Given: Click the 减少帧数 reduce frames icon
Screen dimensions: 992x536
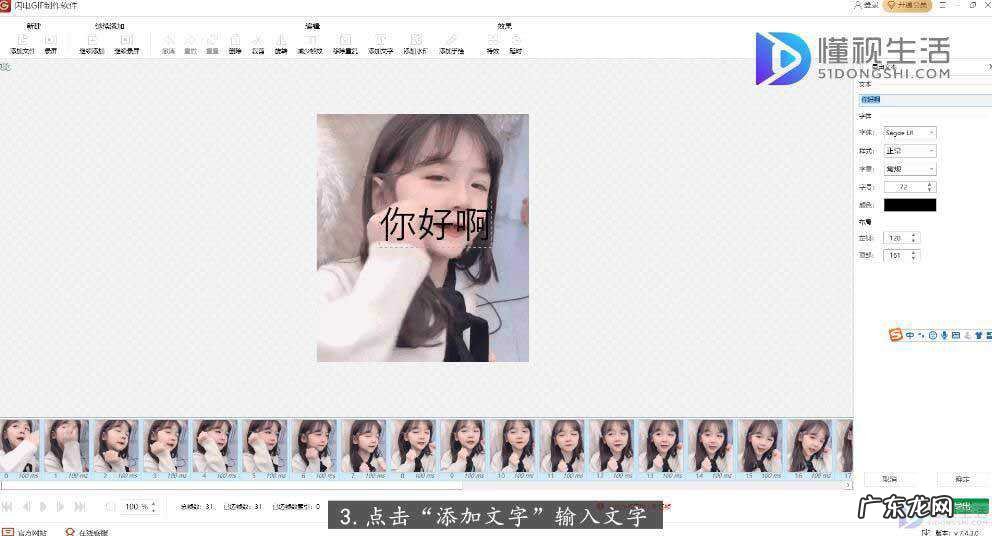Looking at the screenshot, I should tap(310, 40).
